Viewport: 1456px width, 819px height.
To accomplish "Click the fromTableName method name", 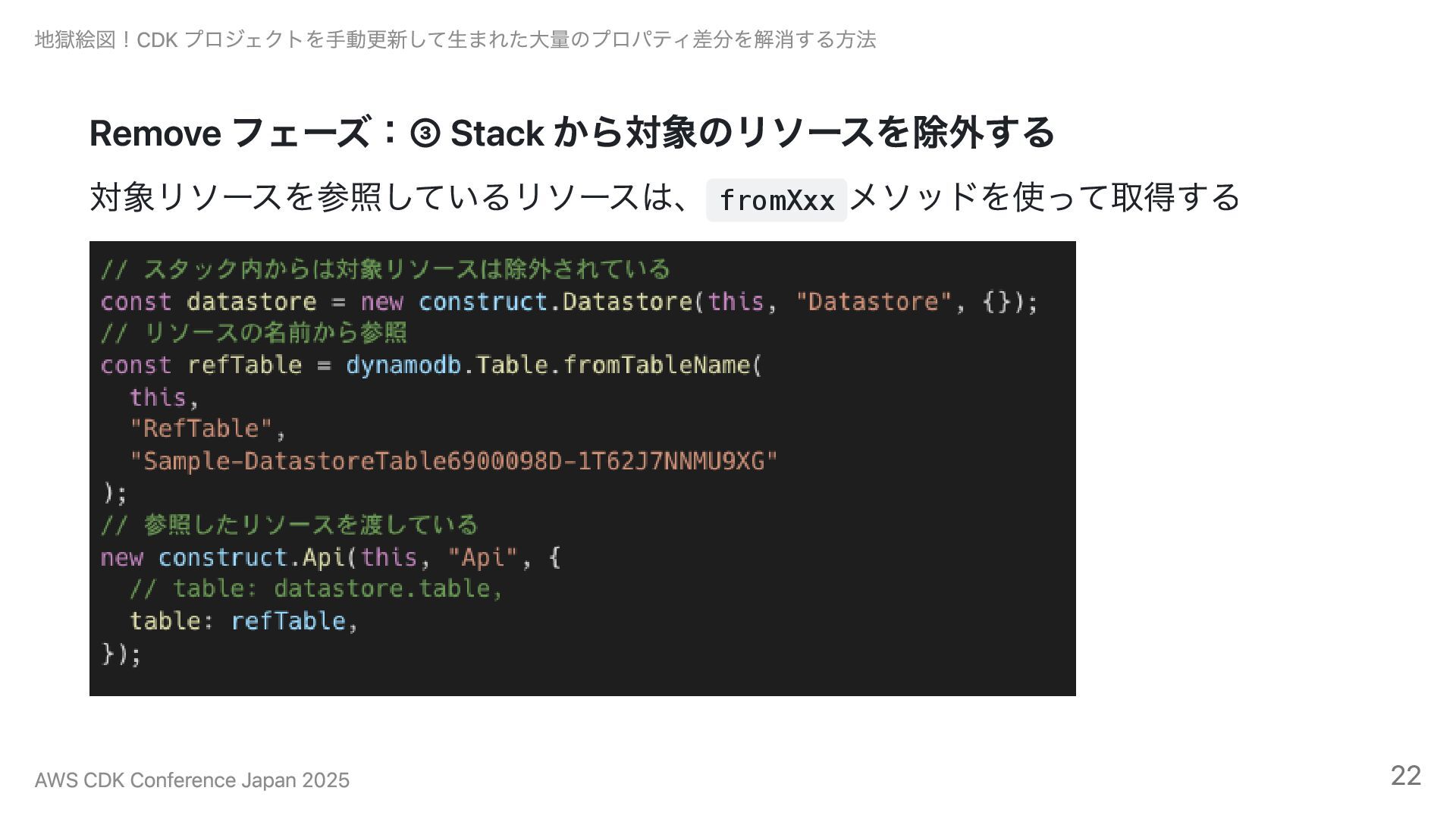I will pyautogui.click(x=657, y=366).
